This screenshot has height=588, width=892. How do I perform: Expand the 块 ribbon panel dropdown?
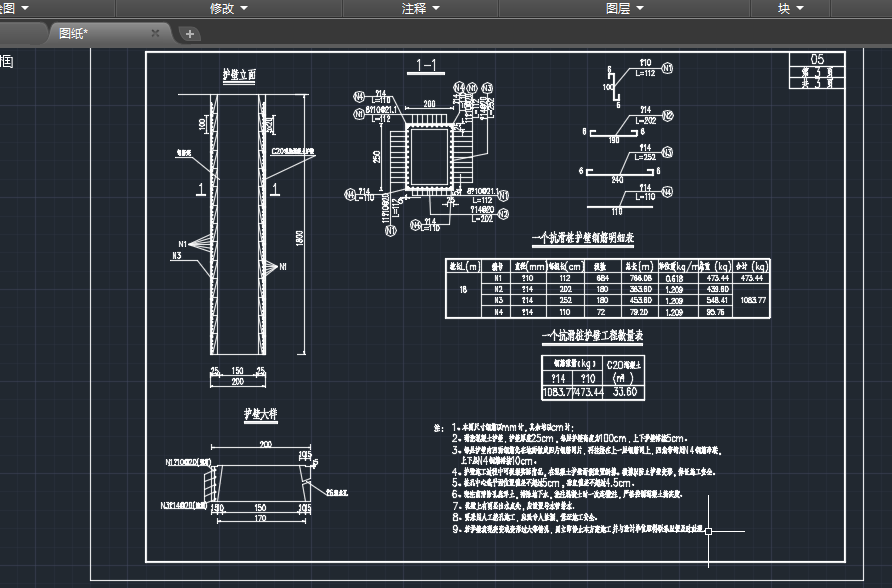click(791, 8)
